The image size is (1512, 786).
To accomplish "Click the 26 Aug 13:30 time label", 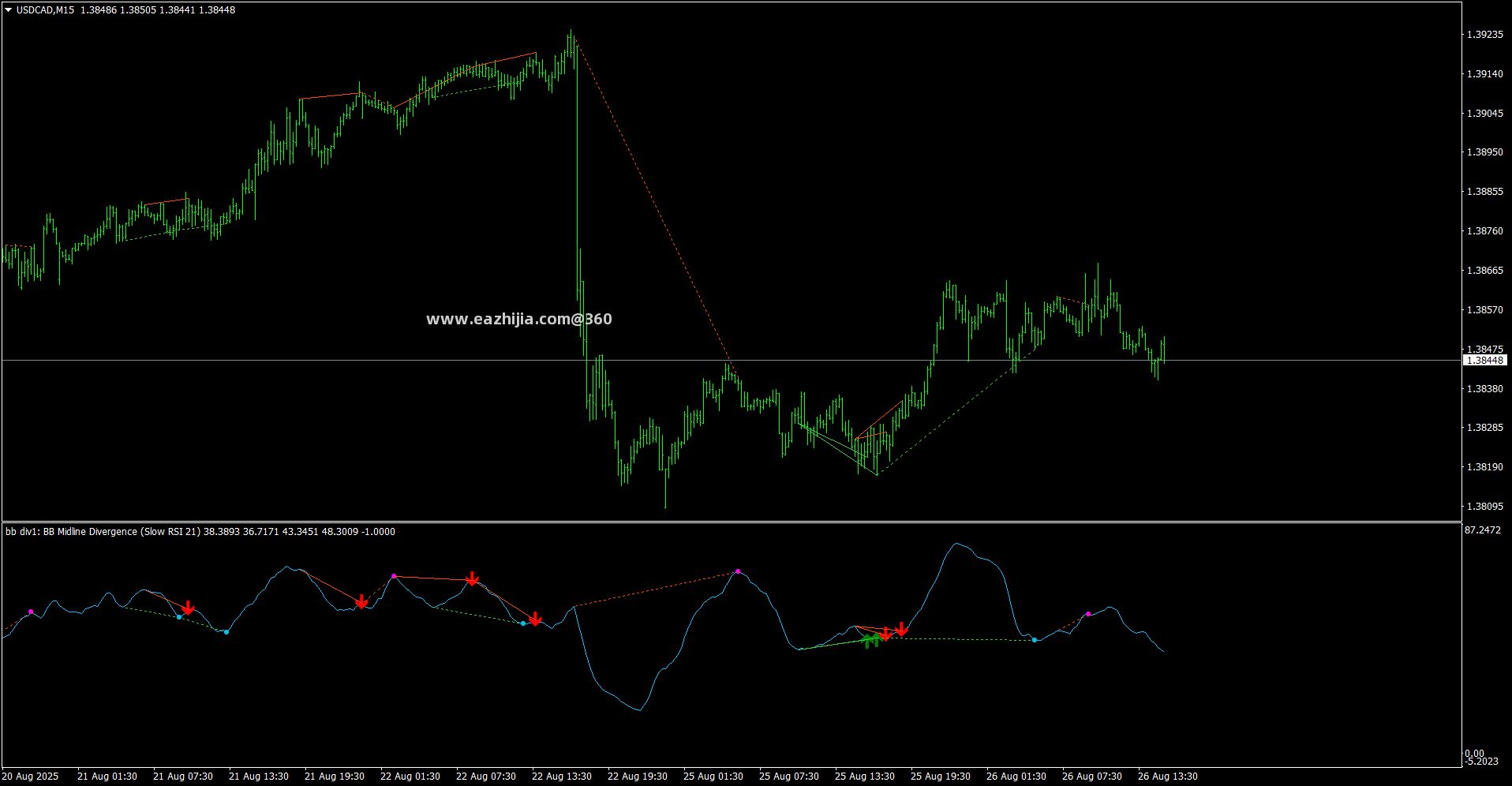I will pos(1168,777).
